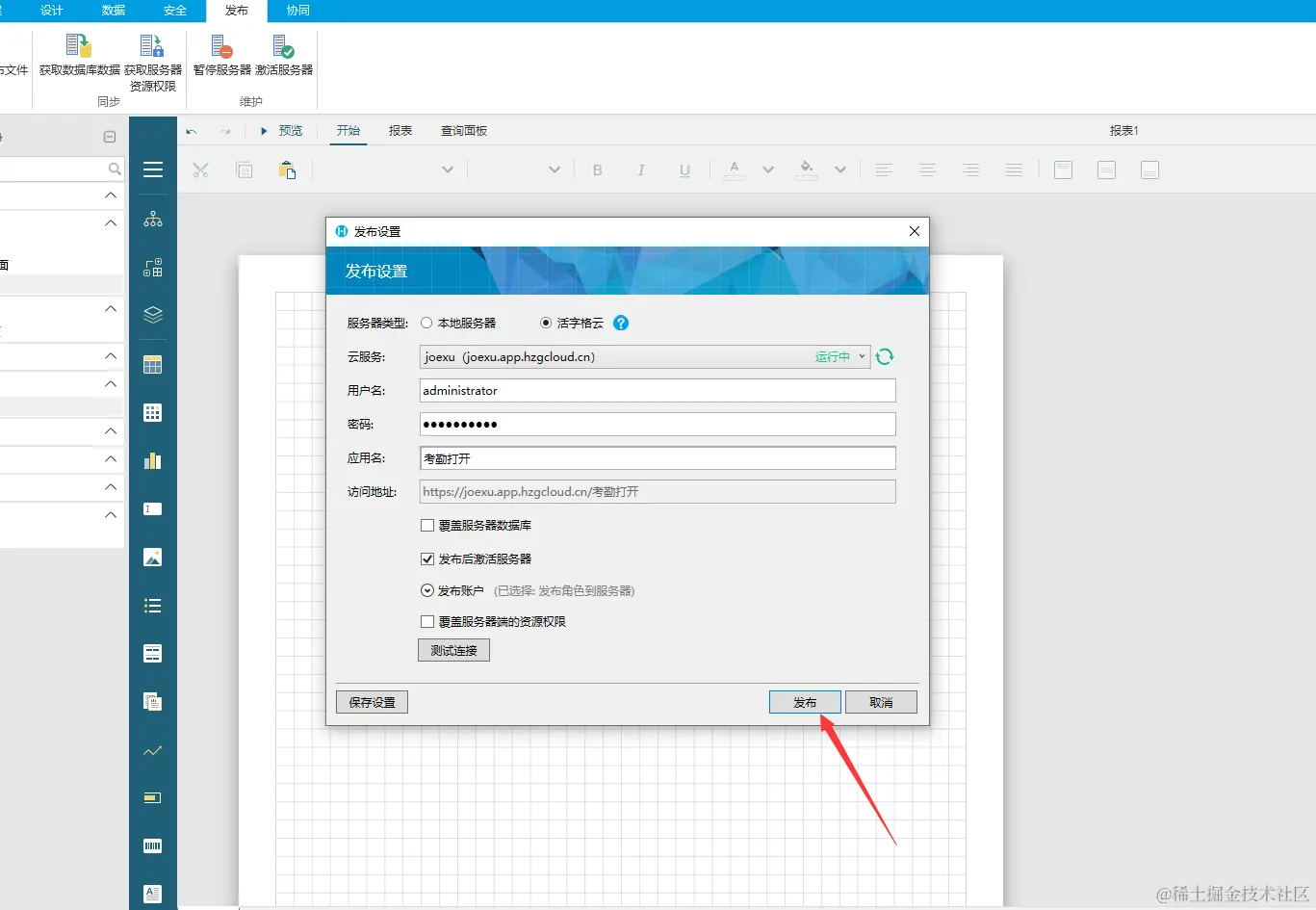Switch to the 报表 tab

tap(400, 131)
